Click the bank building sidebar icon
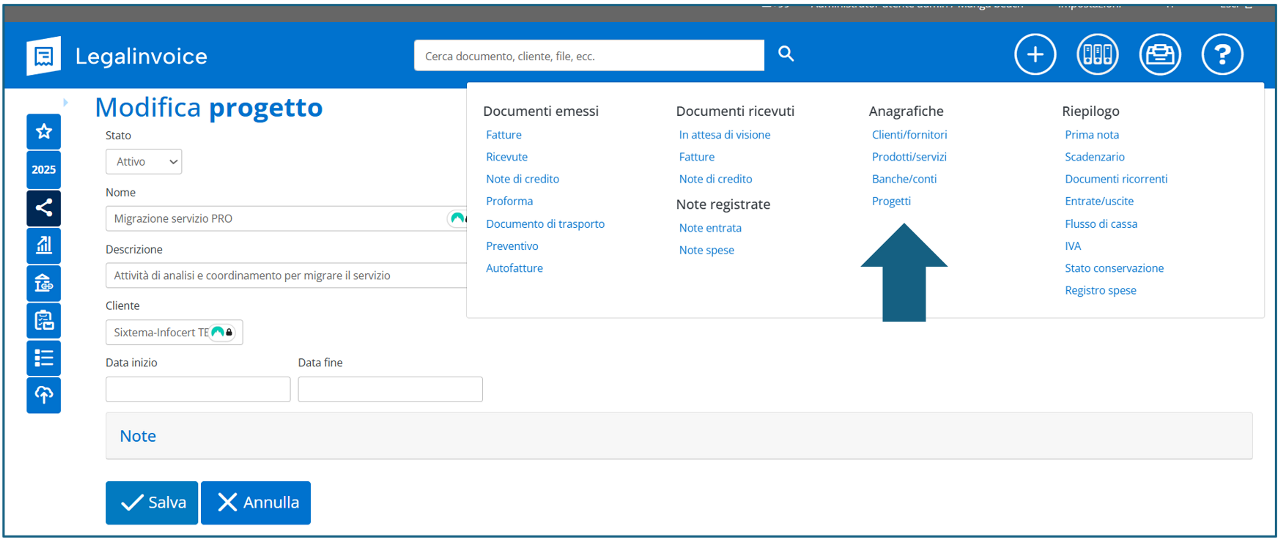This screenshot has width=1280, height=539. click(43, 283)
